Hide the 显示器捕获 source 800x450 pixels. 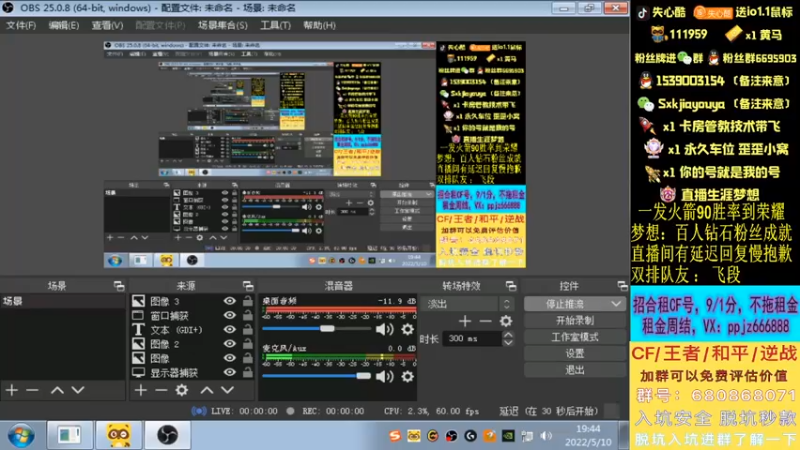(x=230, y=372)
